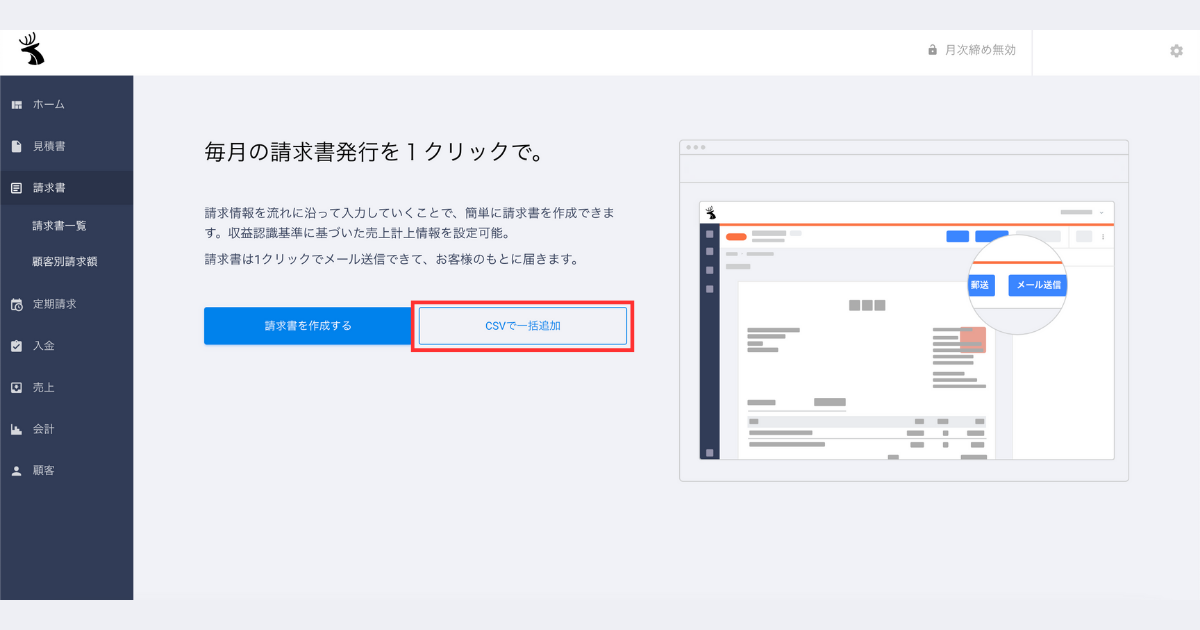Open the 請求書 section icon
This screenshot has width=1200, height=630.
[x=17, y=187]
